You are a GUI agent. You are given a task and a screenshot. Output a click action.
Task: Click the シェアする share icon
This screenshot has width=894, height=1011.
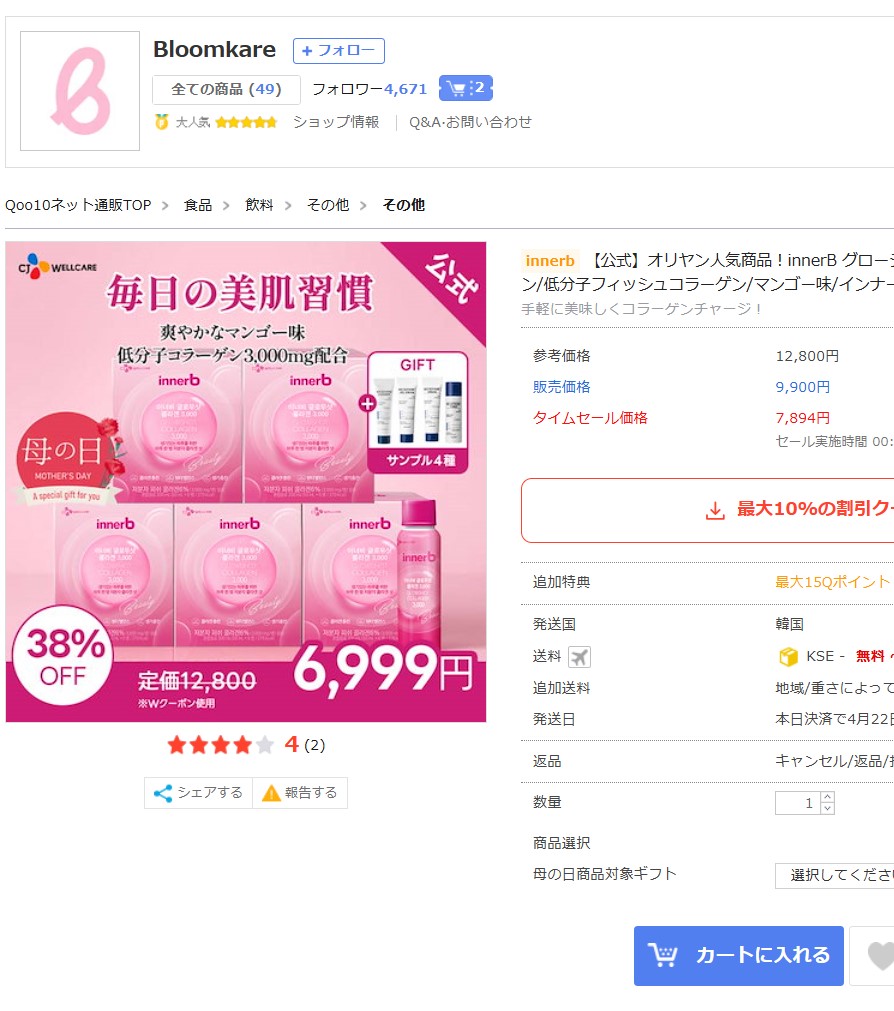[x=161, y=793]
